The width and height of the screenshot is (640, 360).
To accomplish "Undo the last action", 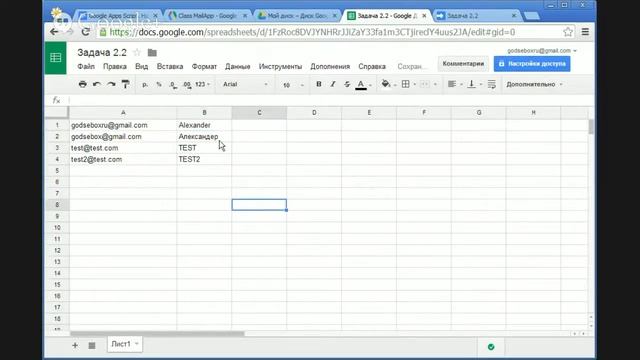I will [97, 84].
